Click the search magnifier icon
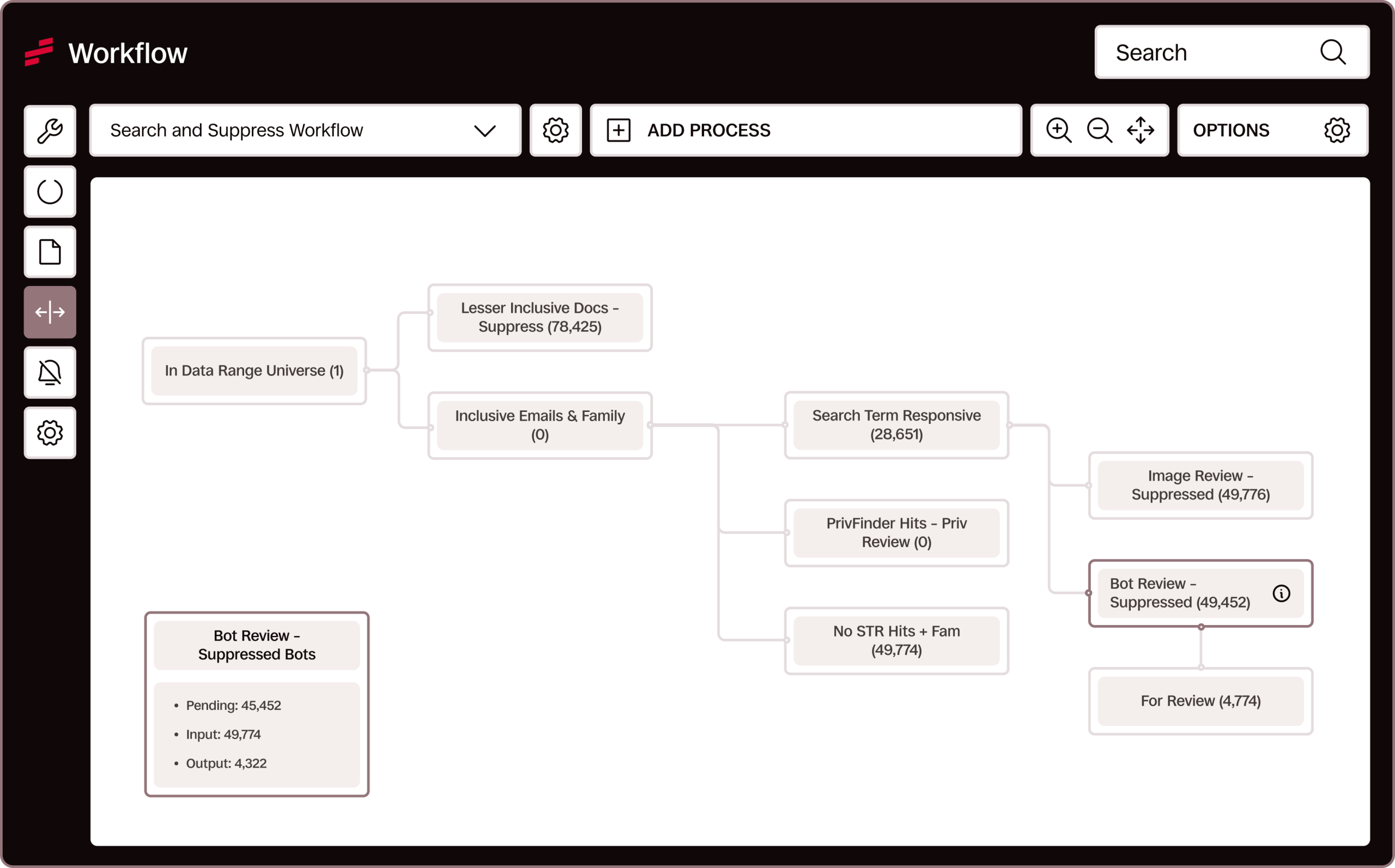This screenshot has height=868, width=1395. (1332, 53)
